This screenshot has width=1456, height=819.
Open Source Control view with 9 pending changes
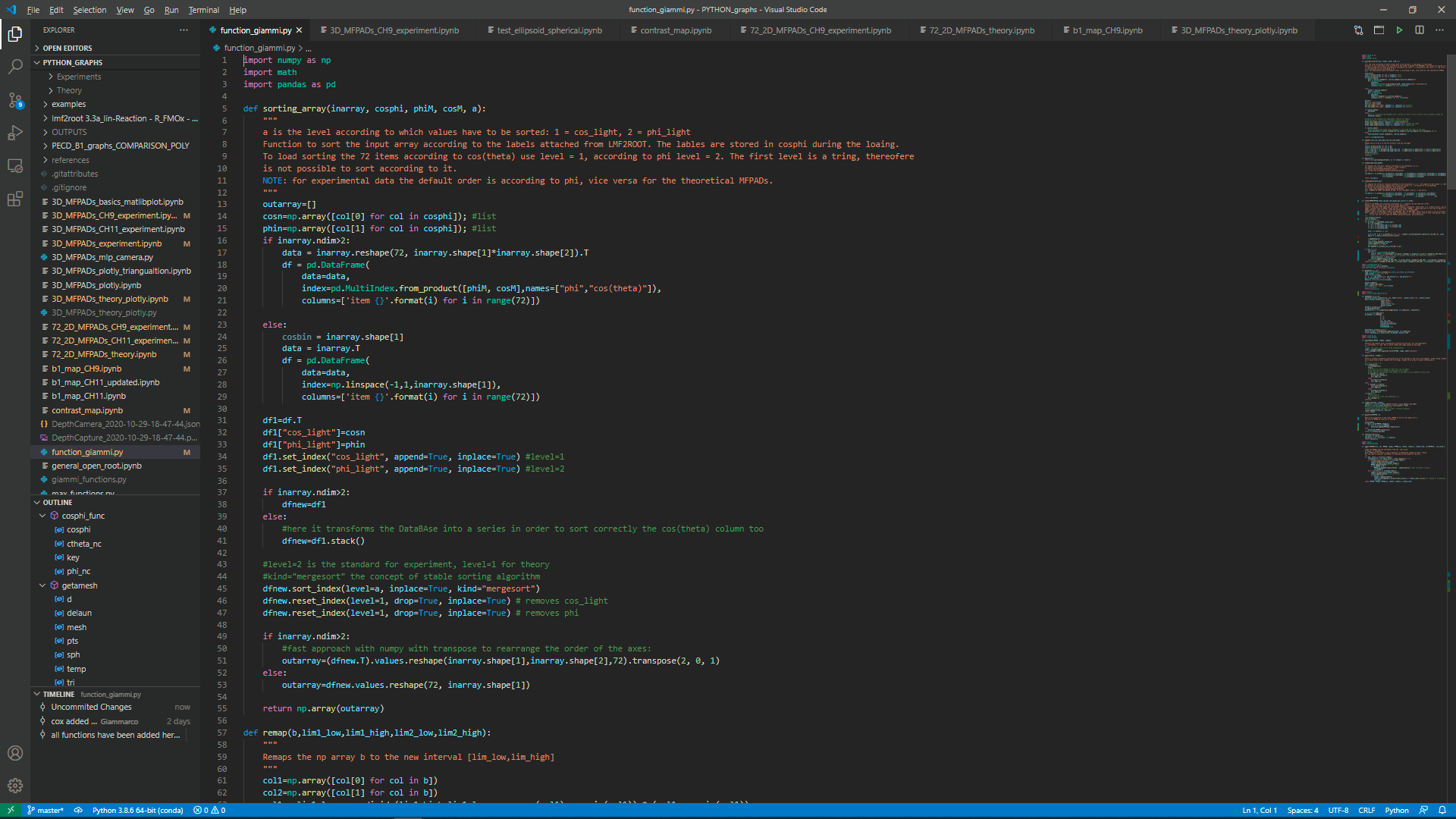click(15, 99)
